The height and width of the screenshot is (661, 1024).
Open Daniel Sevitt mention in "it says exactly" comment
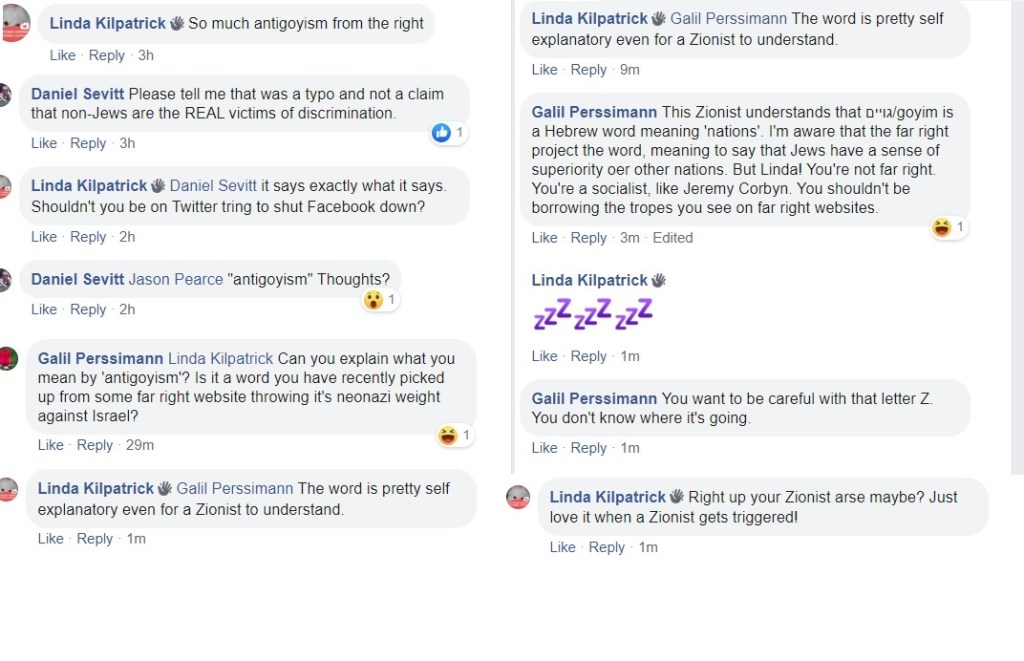click(213, 186)
